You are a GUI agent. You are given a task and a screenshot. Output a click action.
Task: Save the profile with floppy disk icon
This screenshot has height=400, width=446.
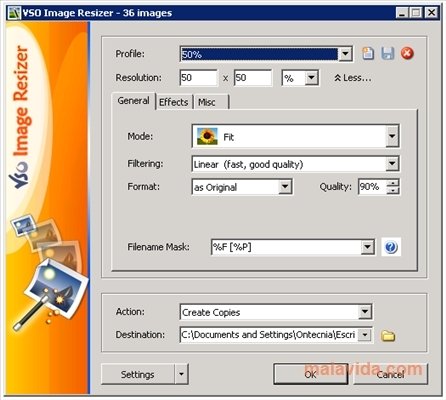pos(387,53)
